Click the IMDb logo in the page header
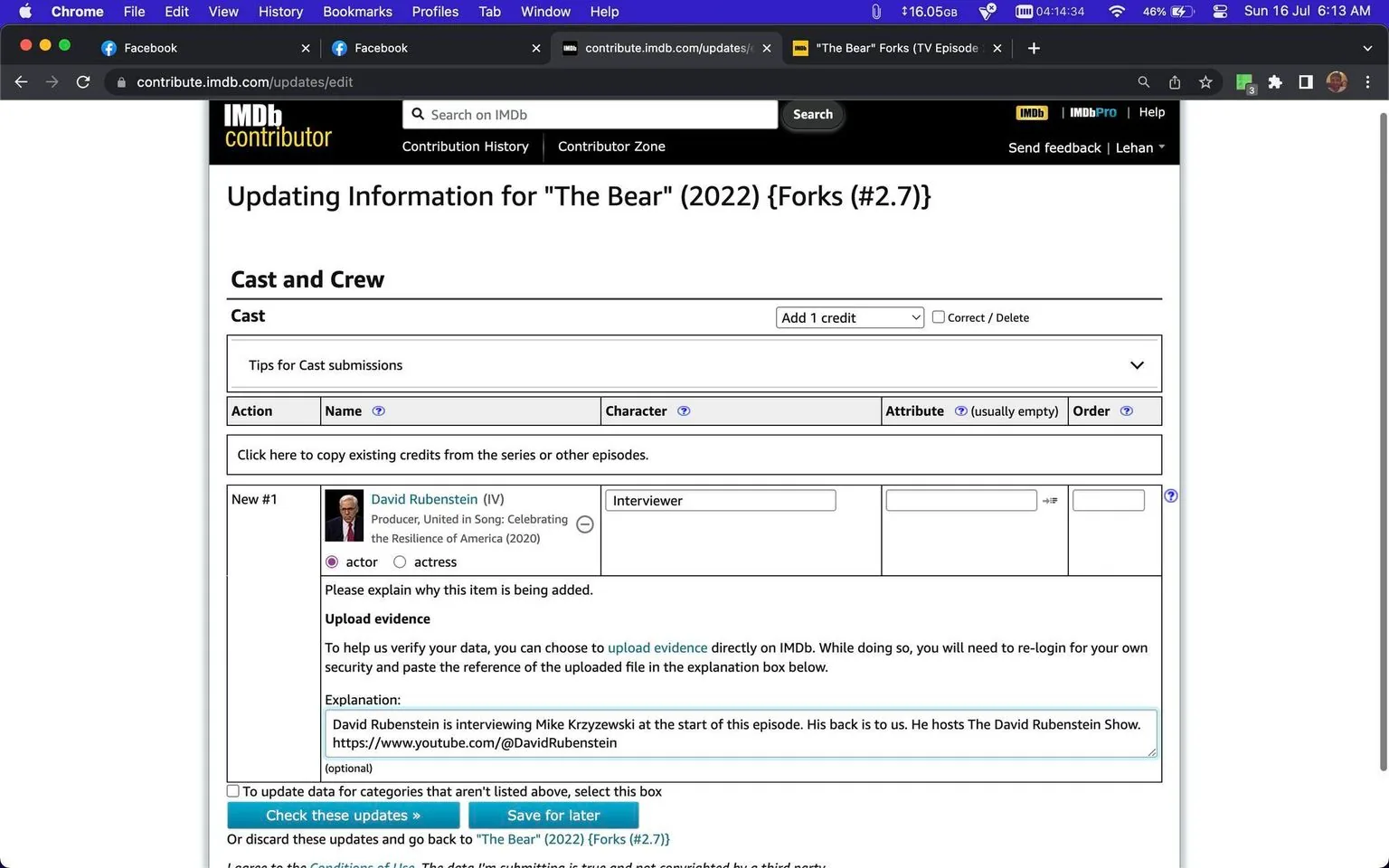The image size is (1389, 868). [x=1031, y=112]
